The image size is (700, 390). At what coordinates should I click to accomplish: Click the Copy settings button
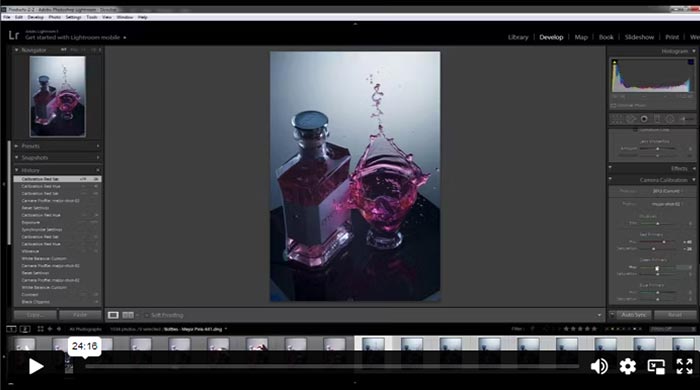click(35, 315)
